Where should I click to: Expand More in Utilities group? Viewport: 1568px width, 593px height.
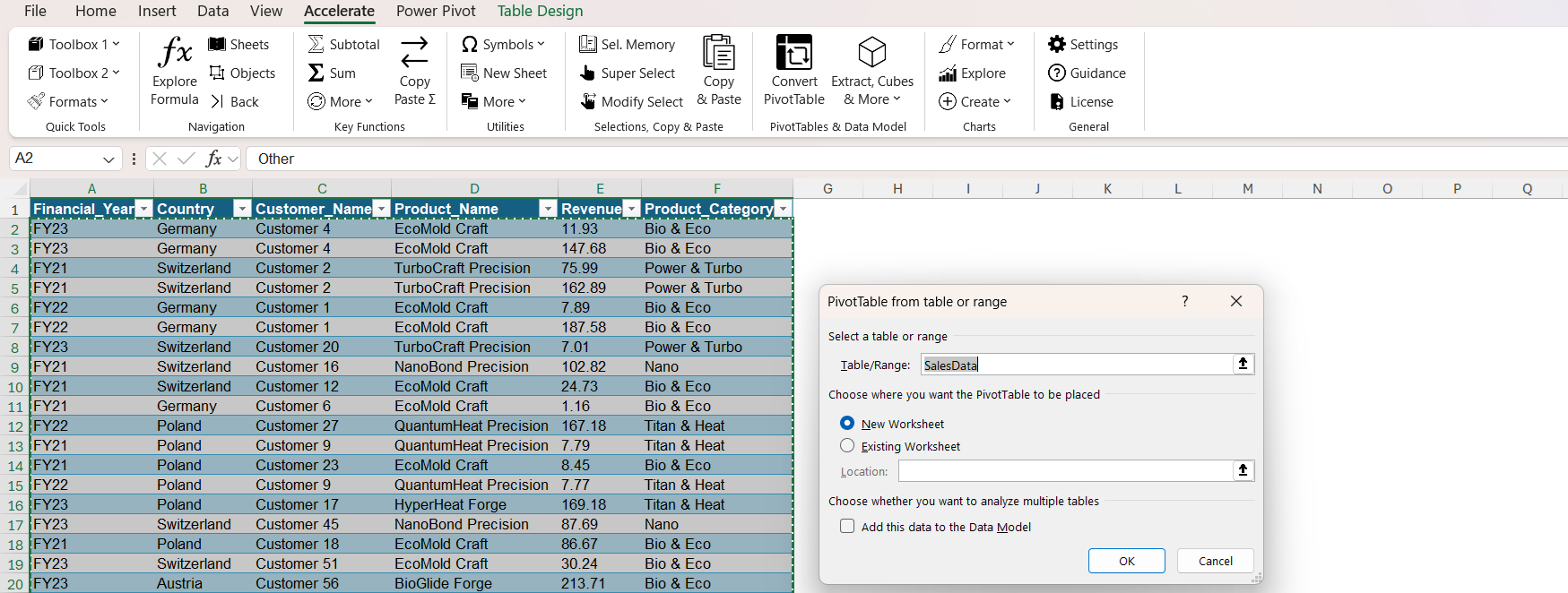493,101
